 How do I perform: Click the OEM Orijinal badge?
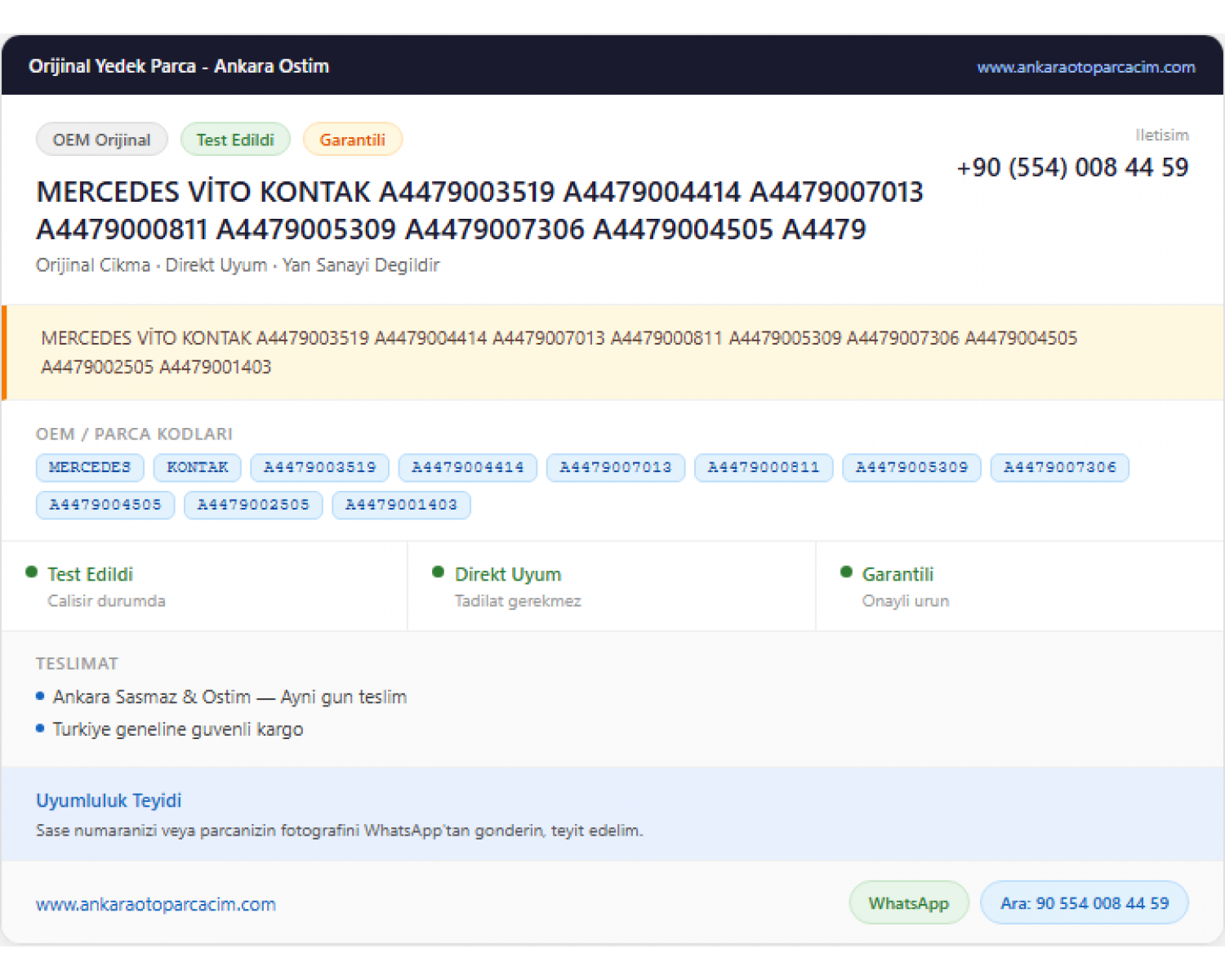tap(102, 140)
